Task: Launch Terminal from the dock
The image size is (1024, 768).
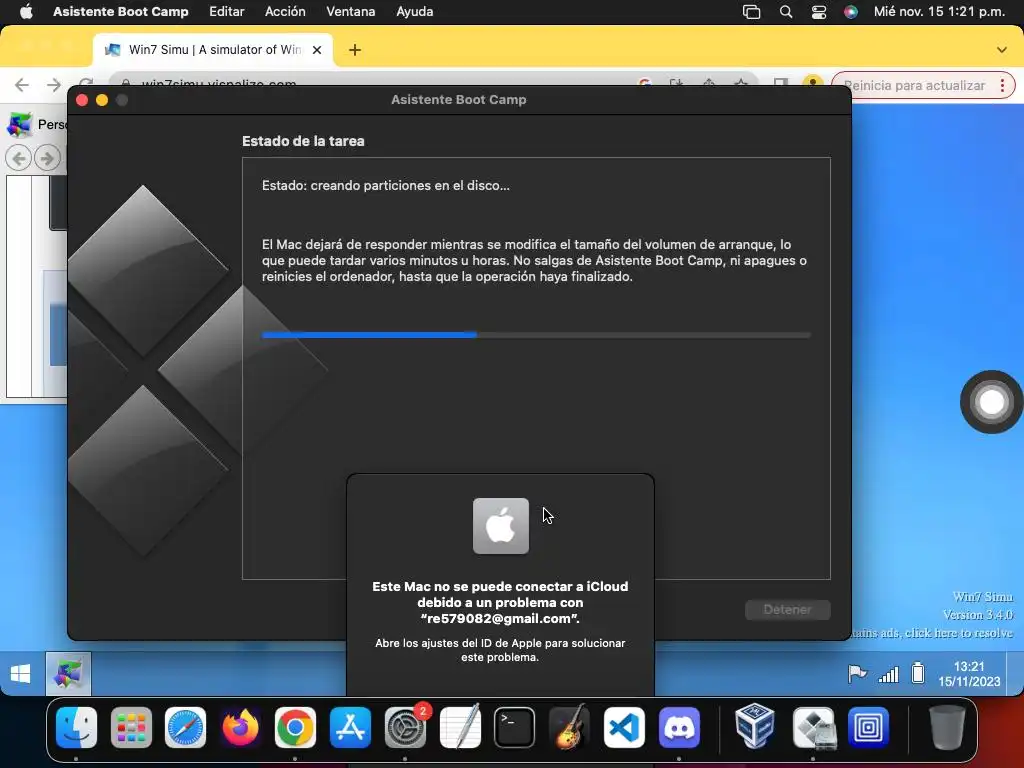Action: tap(515, 727)
